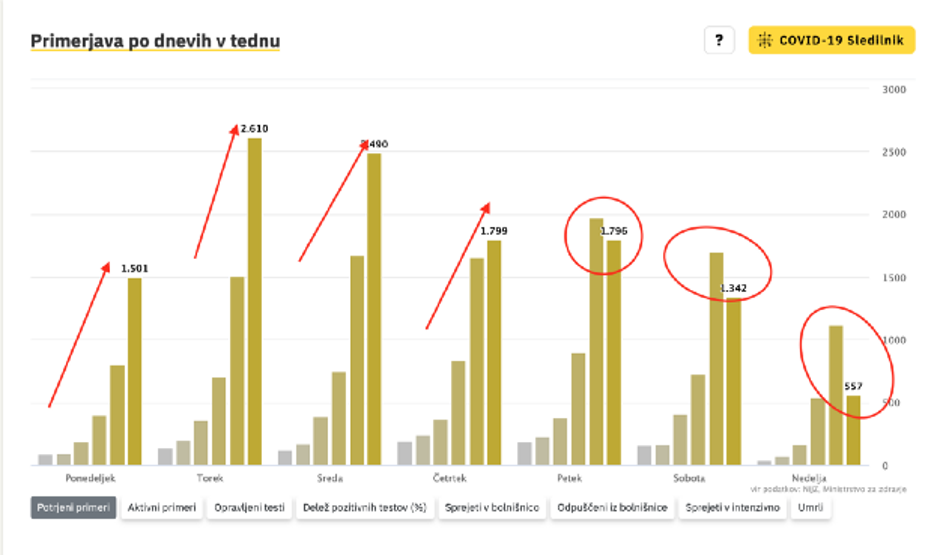Click the Petek bar labeled 1.796
This screenshot has height=555, width=940.
click(614, 352)
